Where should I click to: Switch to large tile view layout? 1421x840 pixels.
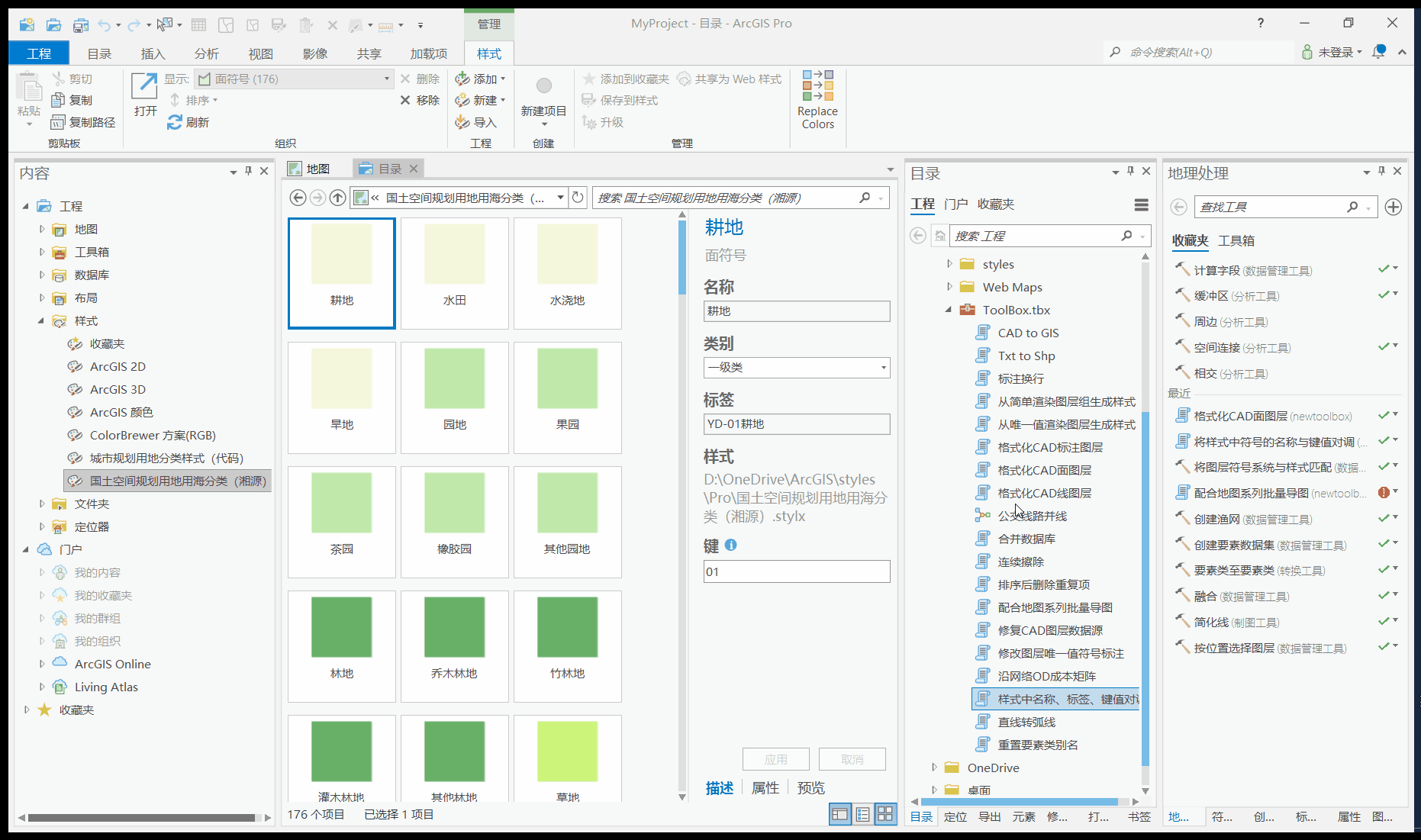pyautogui.click(x=885, y=814)
